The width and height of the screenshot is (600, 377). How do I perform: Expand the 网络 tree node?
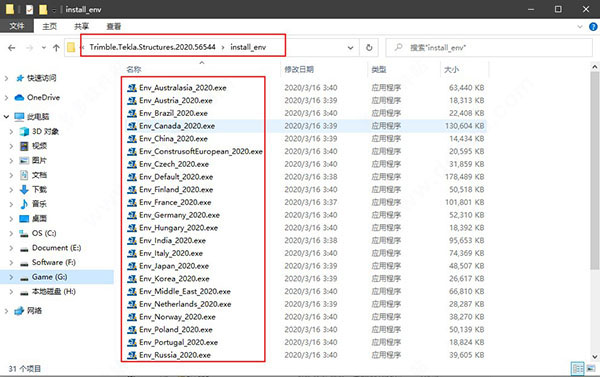point(6,311)
